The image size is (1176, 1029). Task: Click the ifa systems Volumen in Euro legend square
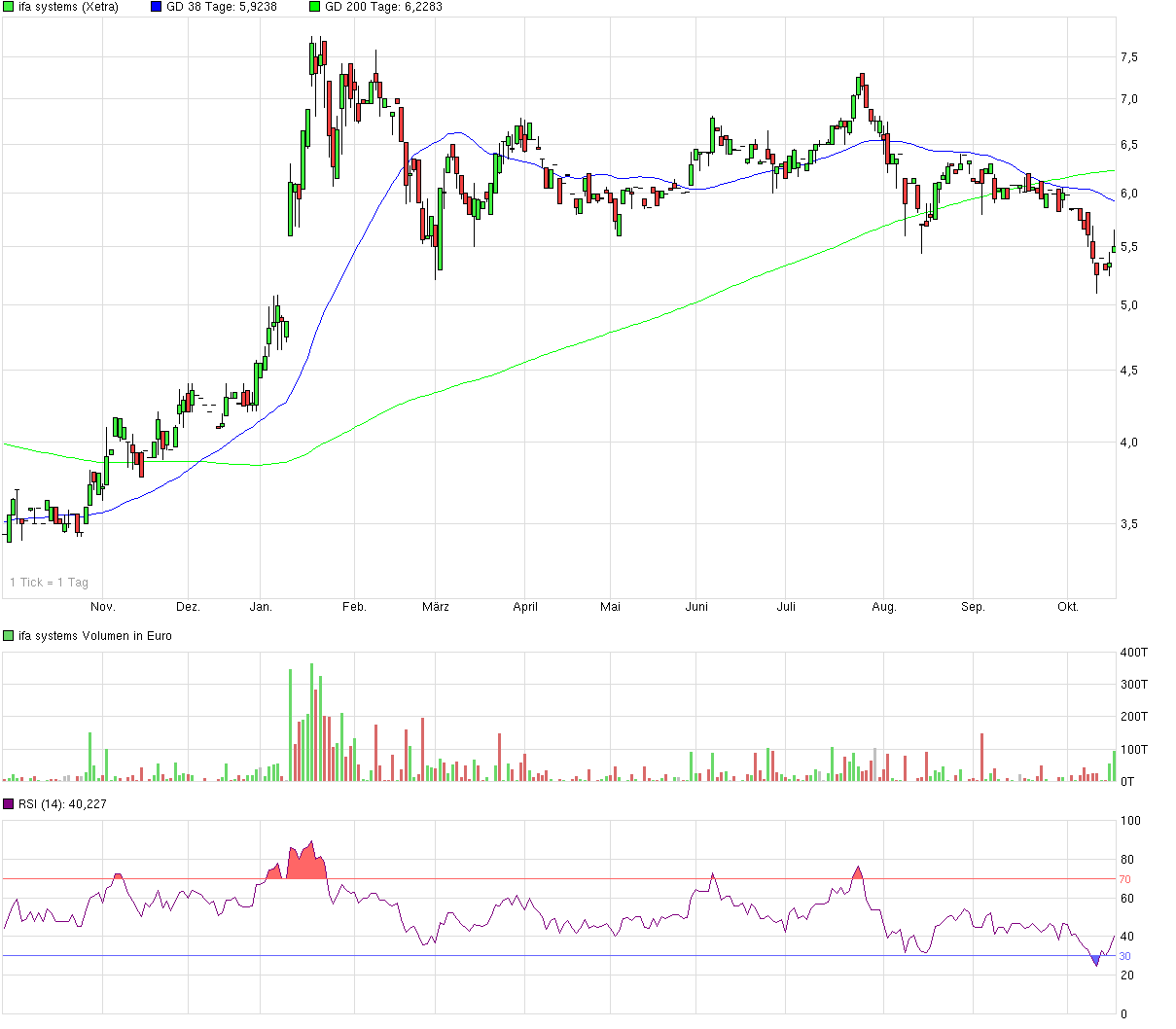click(x=7, y=635)
